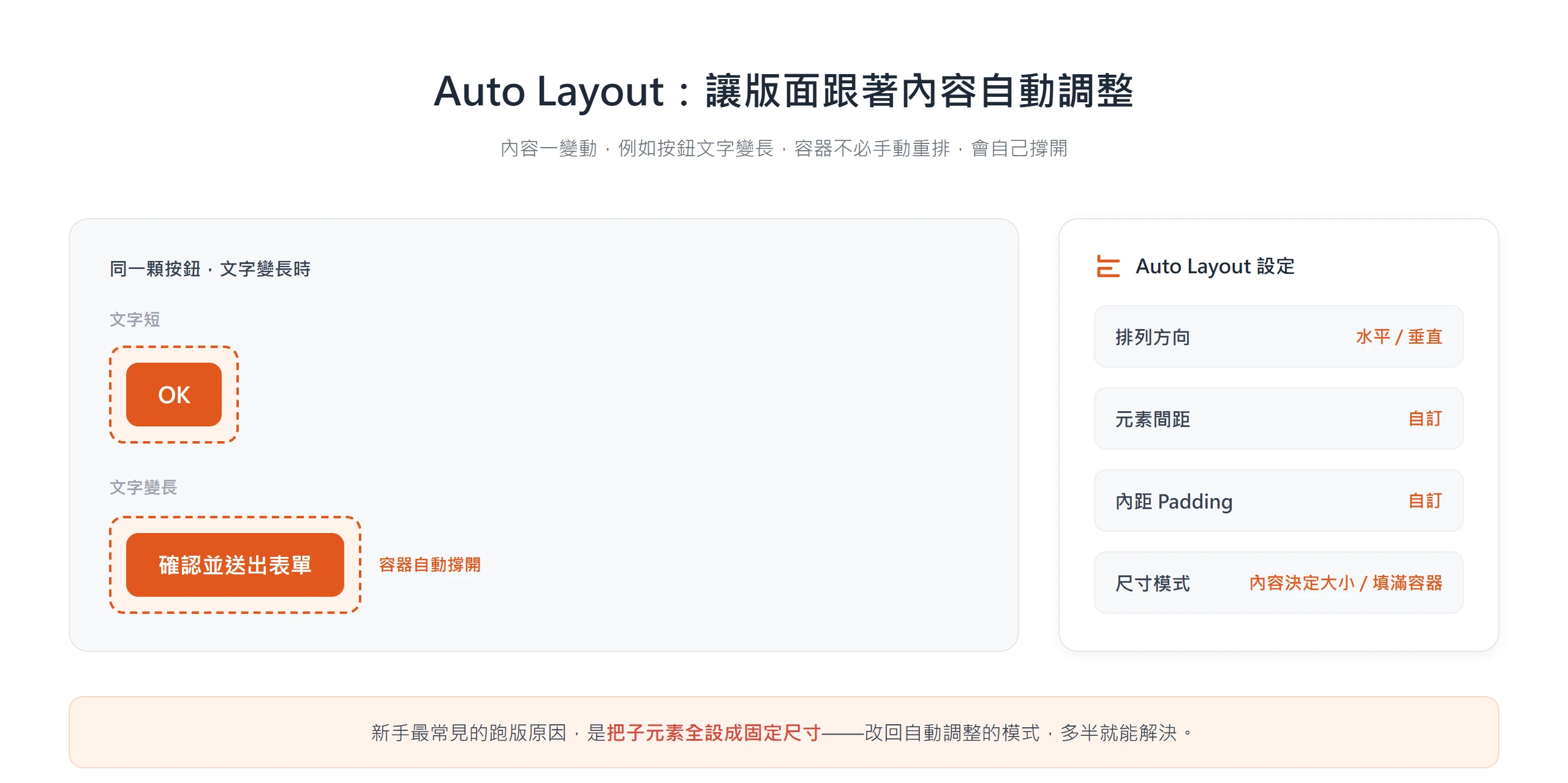Viewport: 1568px width, 783px height.
Task: Click 自訂 value in 元素間距 row
Action: [x=1425, y=418]
